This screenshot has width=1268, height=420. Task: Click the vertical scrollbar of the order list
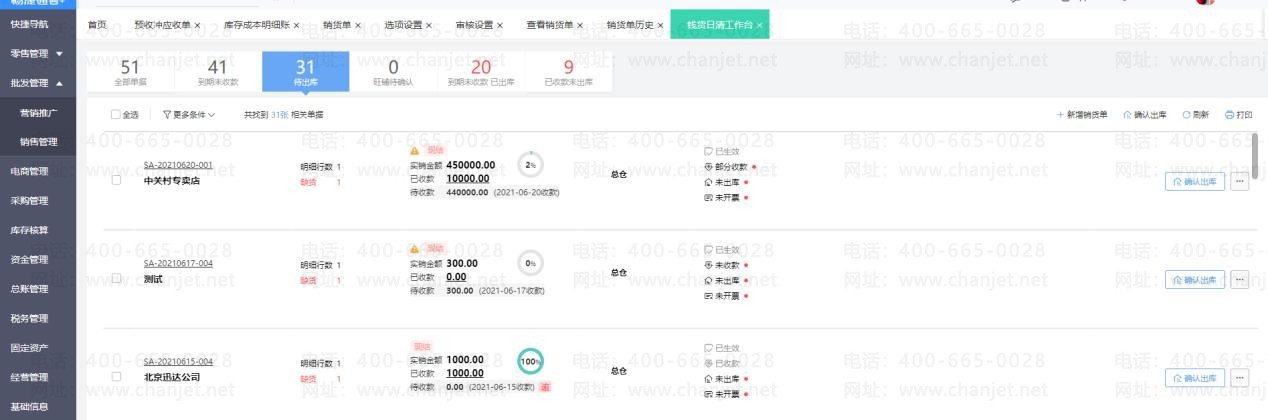(1255, 155)
